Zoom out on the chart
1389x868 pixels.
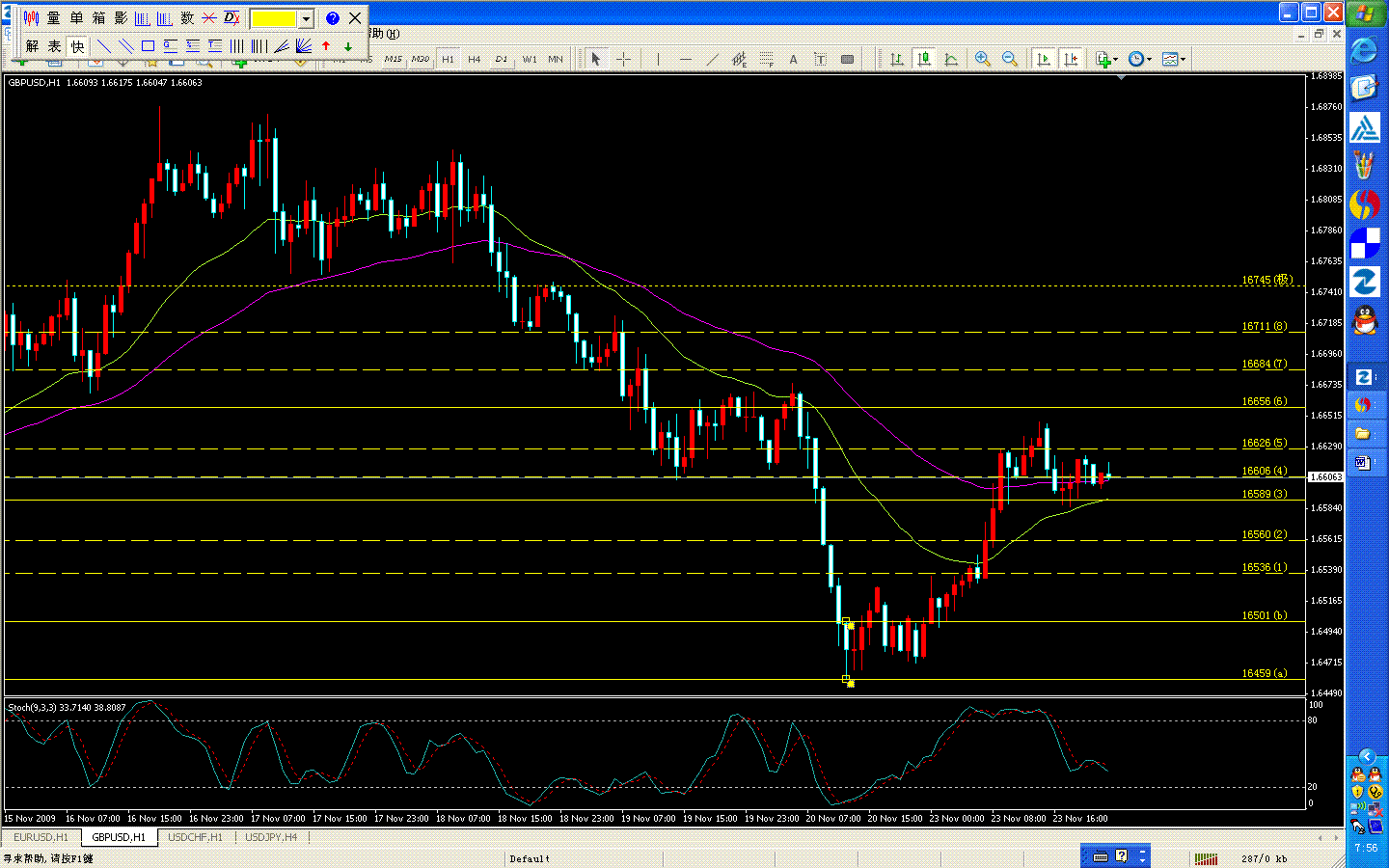point(1010,60)
